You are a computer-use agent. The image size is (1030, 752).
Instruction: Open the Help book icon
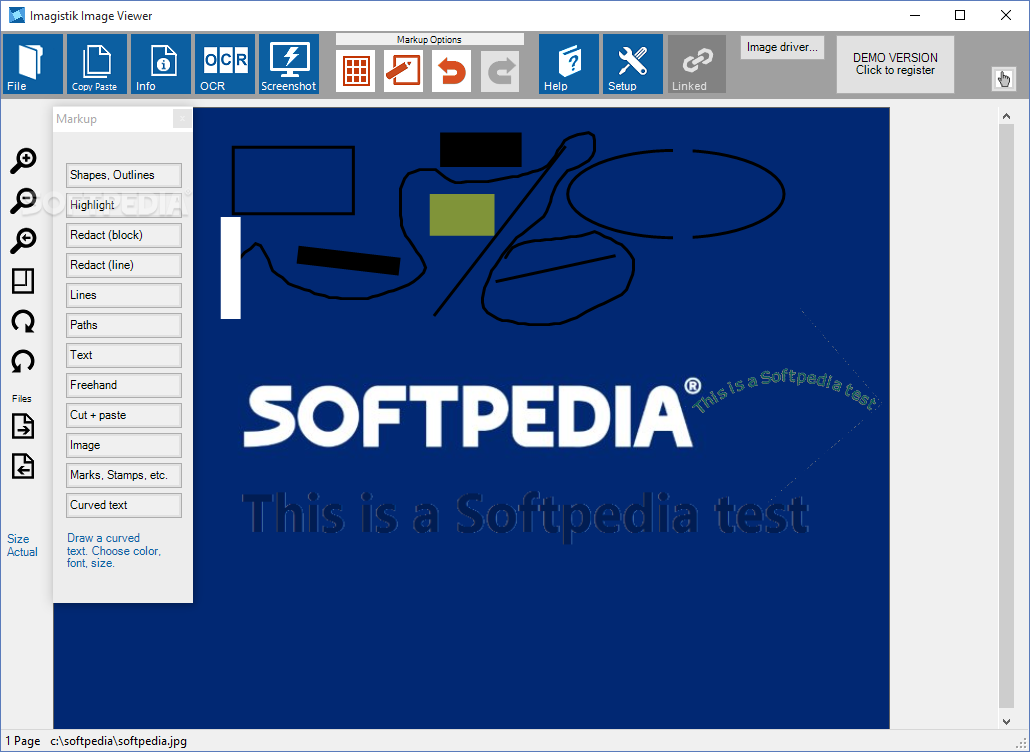[569, 64]
